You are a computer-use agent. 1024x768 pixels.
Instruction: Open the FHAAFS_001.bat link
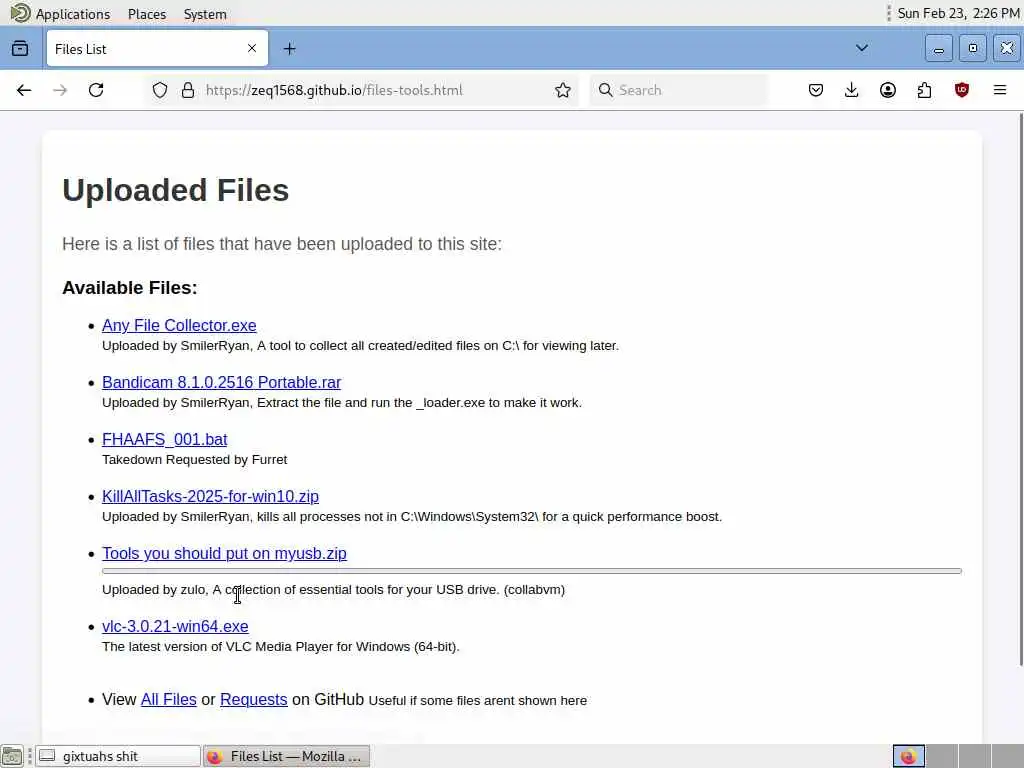coord(165,440)
